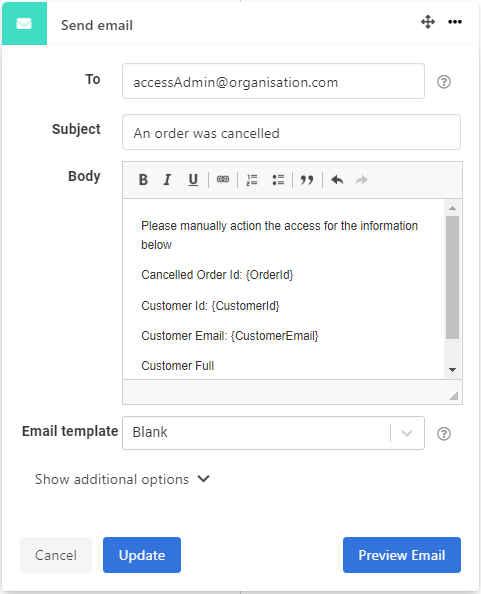Viewport: 481px width, 594px height.
Task: Click the body scrollbar up arrow
Action: click(452, 208)
